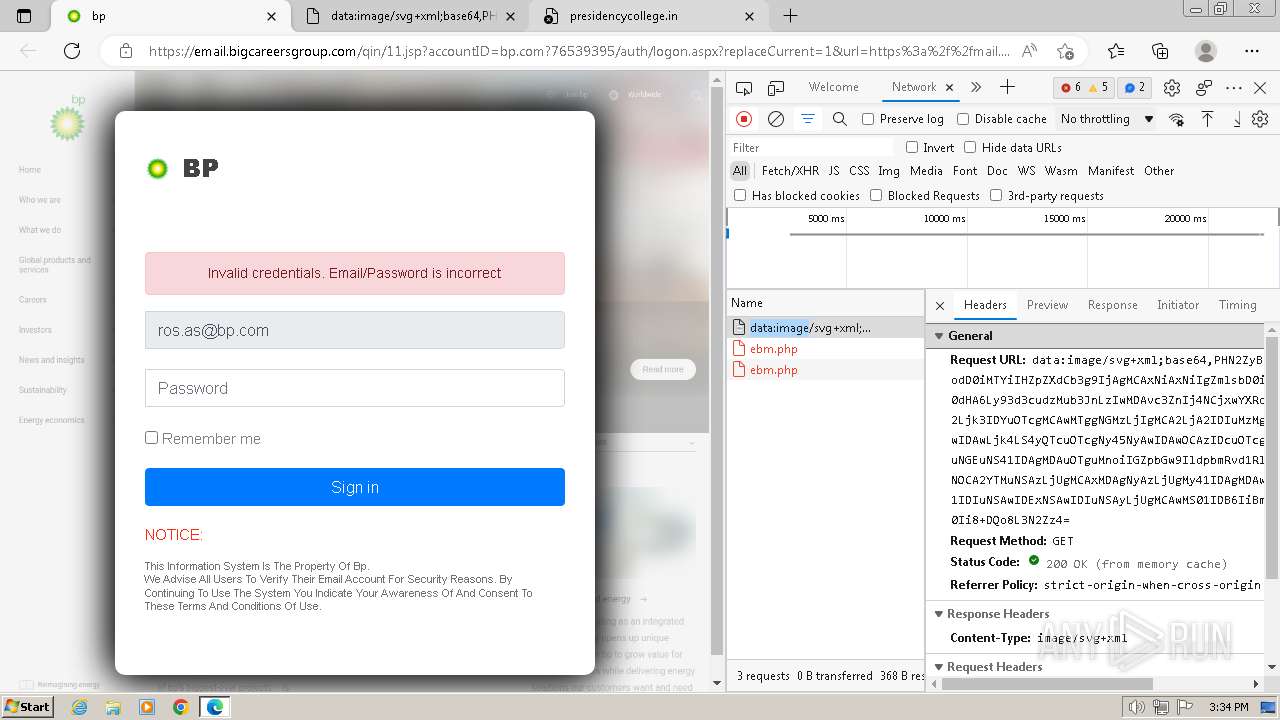Click the blue Sign in button

point(355,487)
